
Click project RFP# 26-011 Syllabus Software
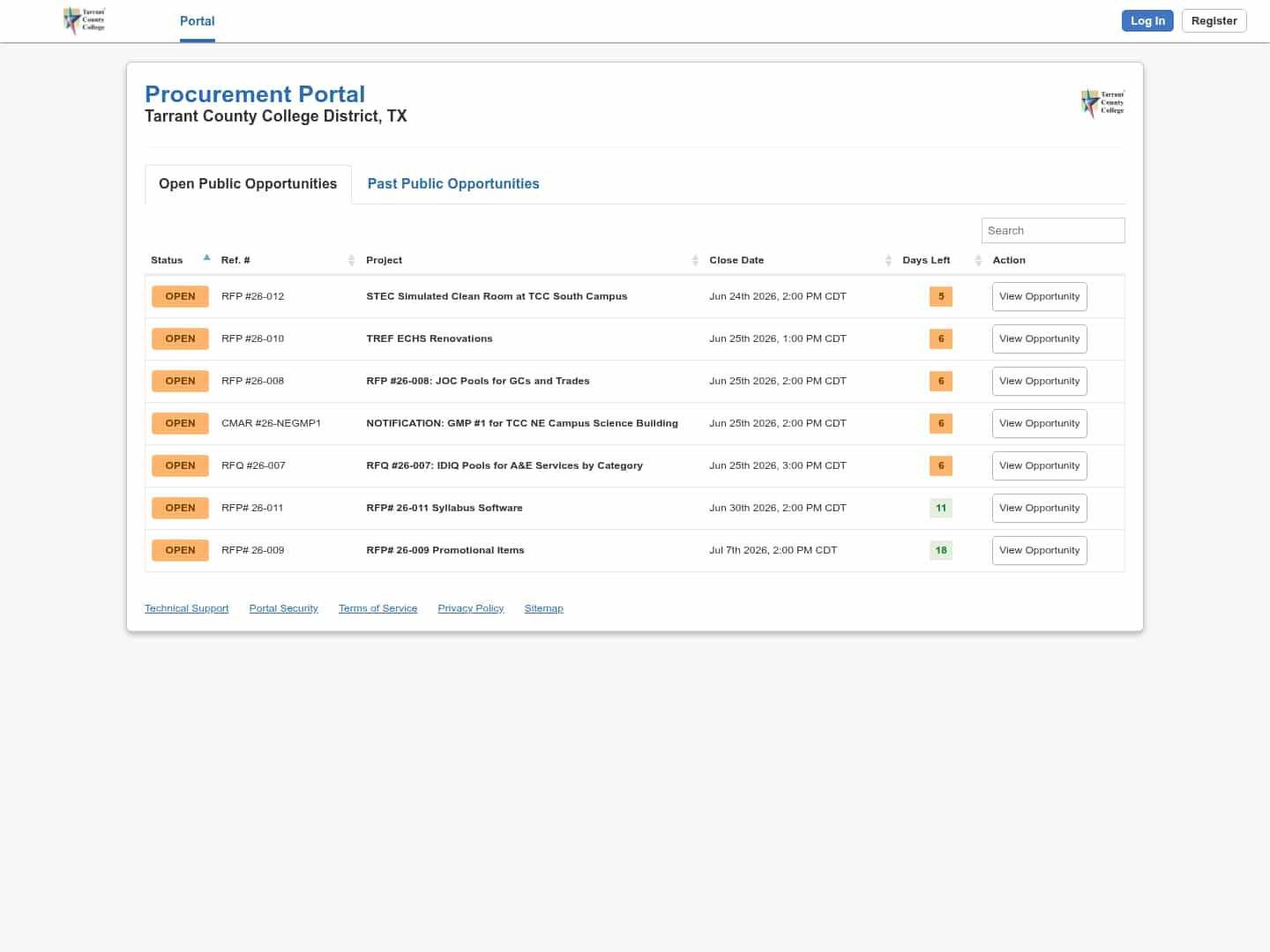pos(444,509)
